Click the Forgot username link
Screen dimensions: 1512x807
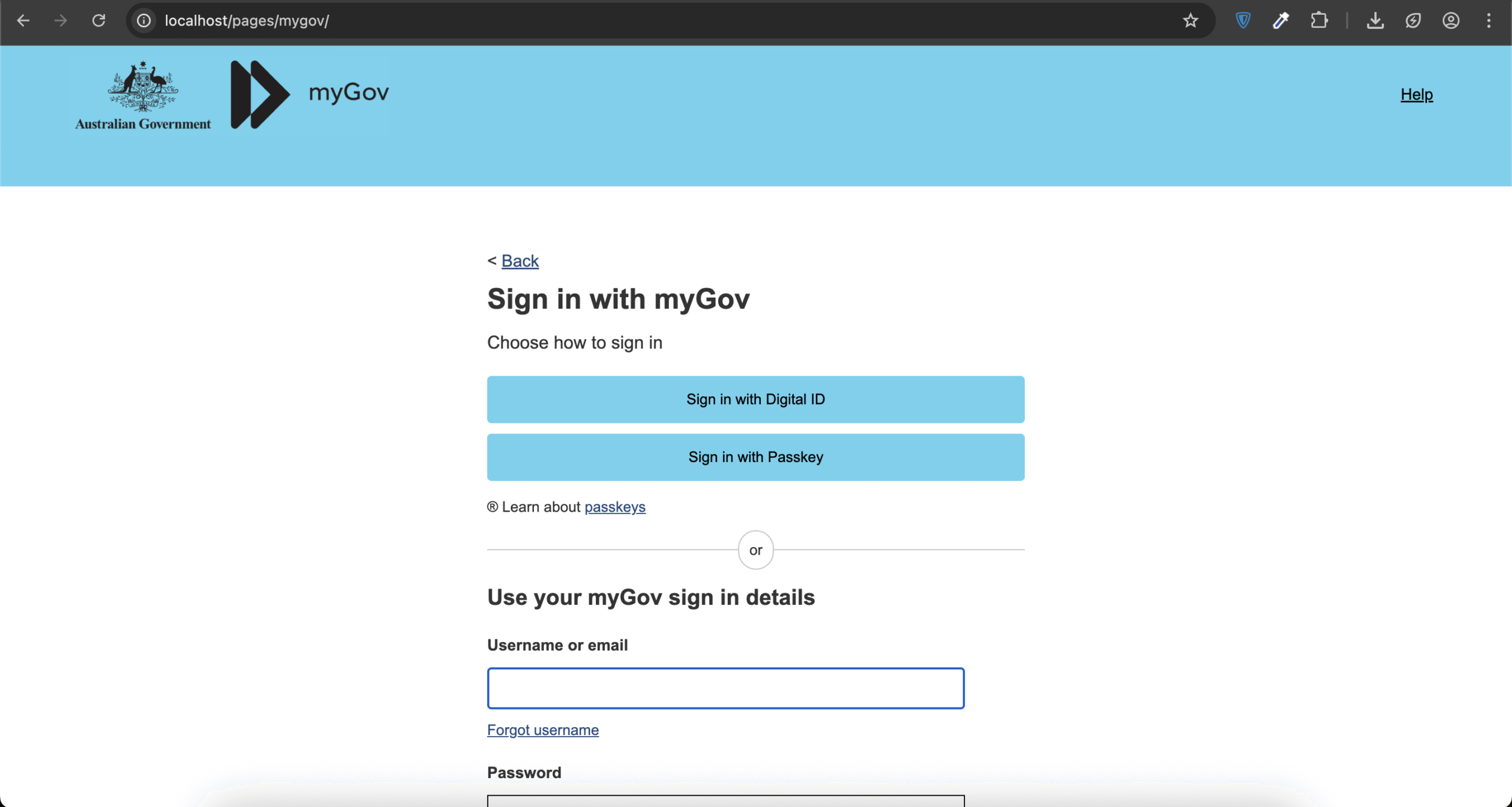[543, 730]
